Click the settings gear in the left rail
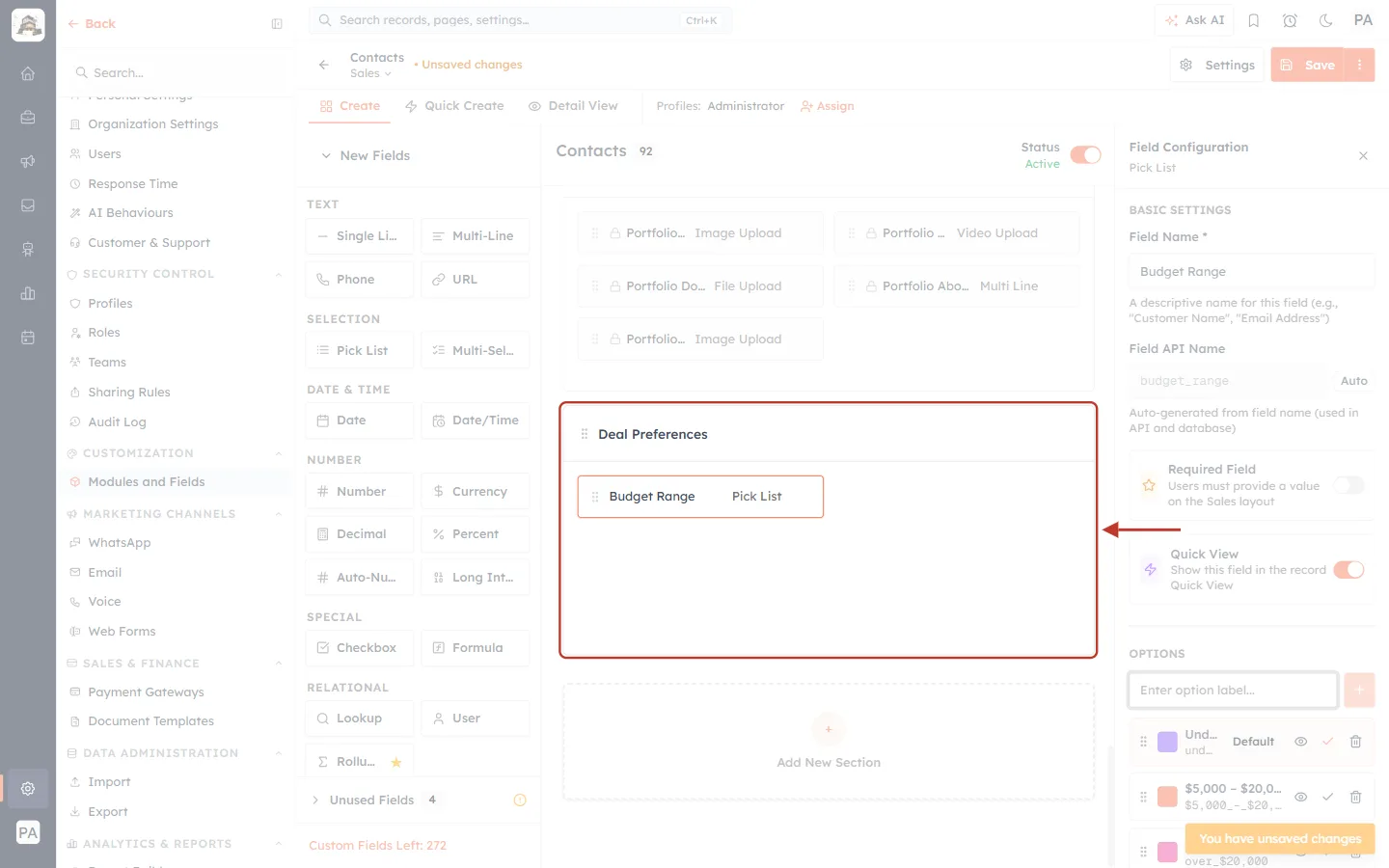 [x=28, y=788]
